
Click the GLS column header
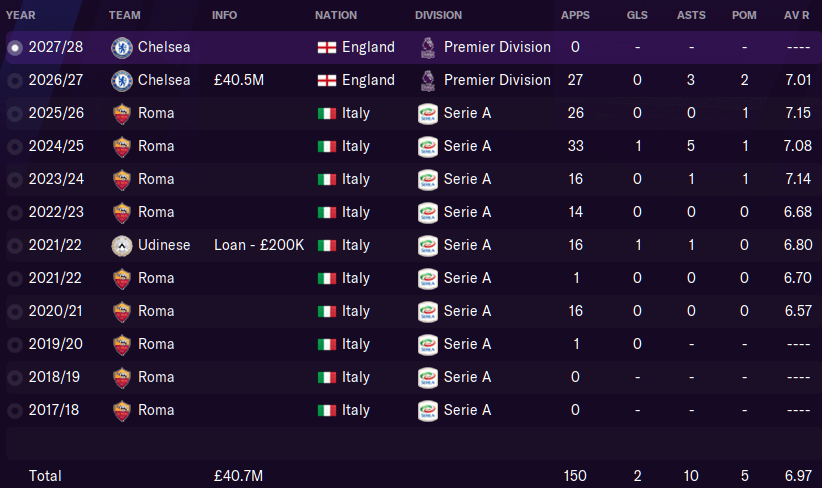[x=637, y=15]
